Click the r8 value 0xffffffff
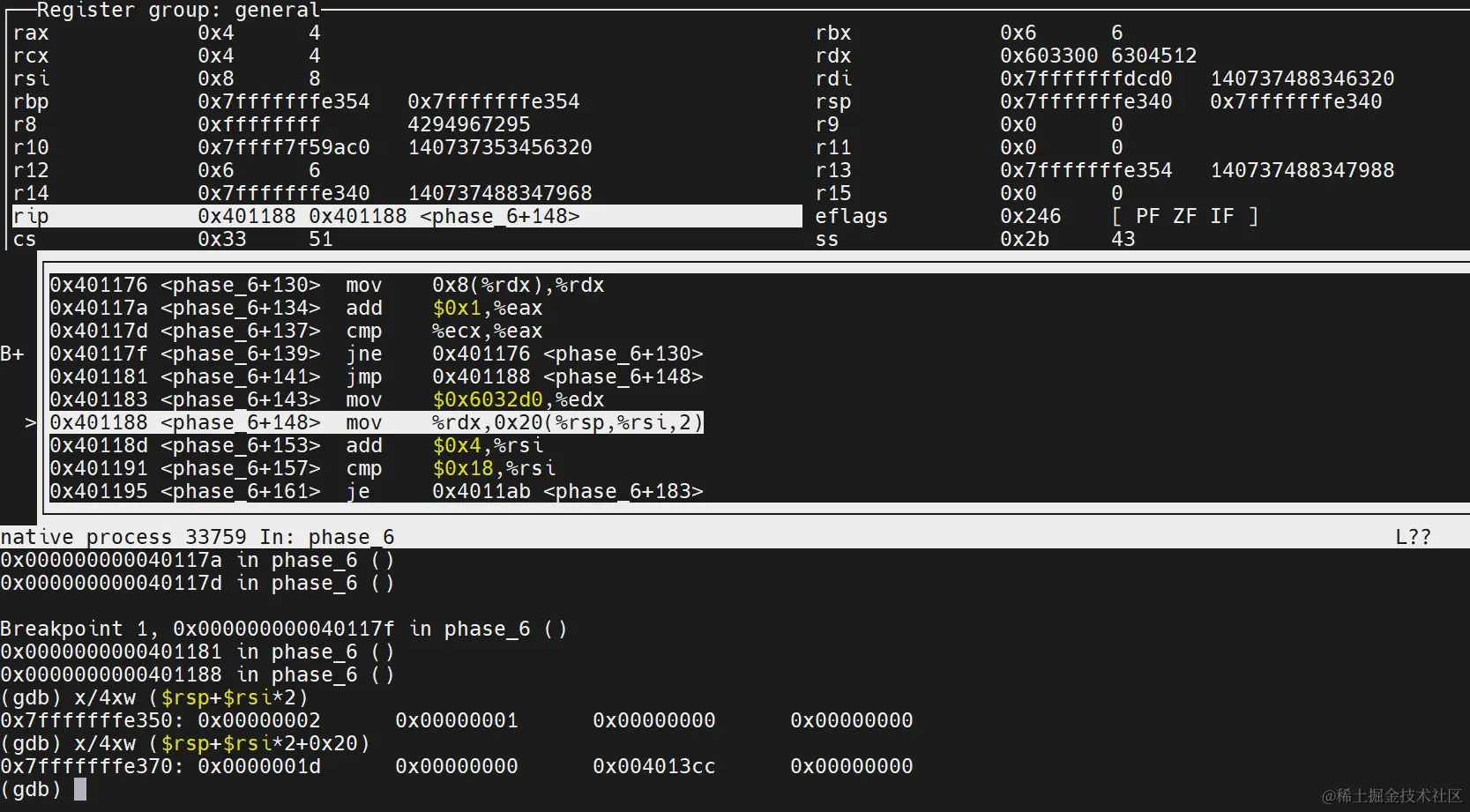 click(x=258, y=125)
